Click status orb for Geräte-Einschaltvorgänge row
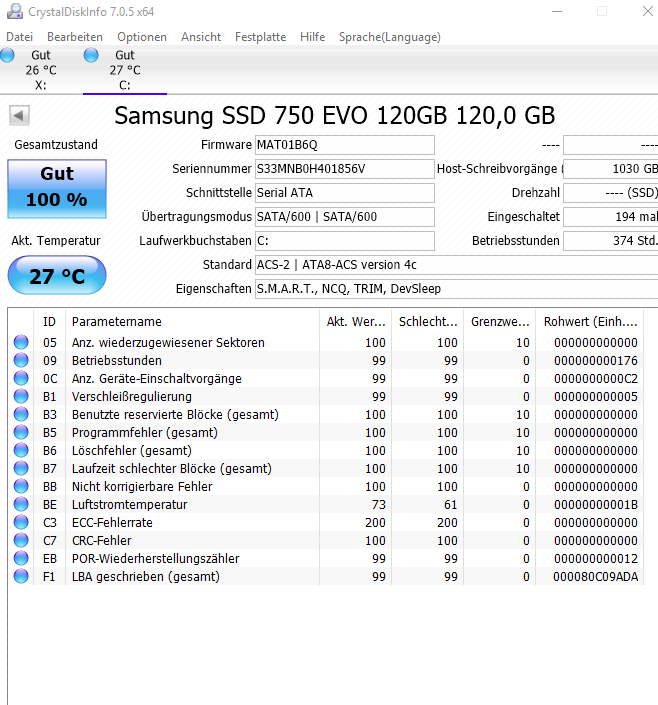The image size is (658, 705). click(21, 378)
